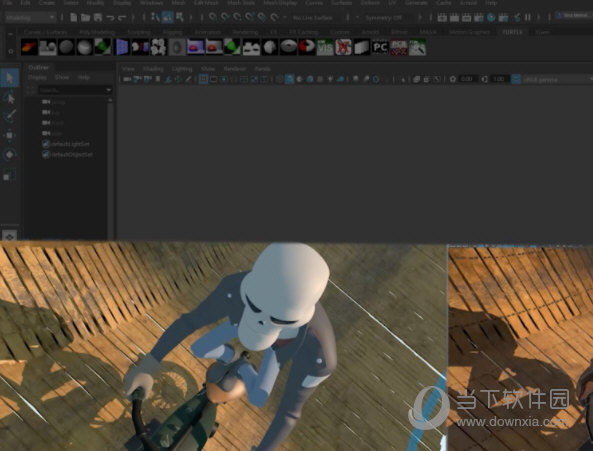
Task: Switch to the Poly Modeling shelf tab
Action: [x=97, y=32]
